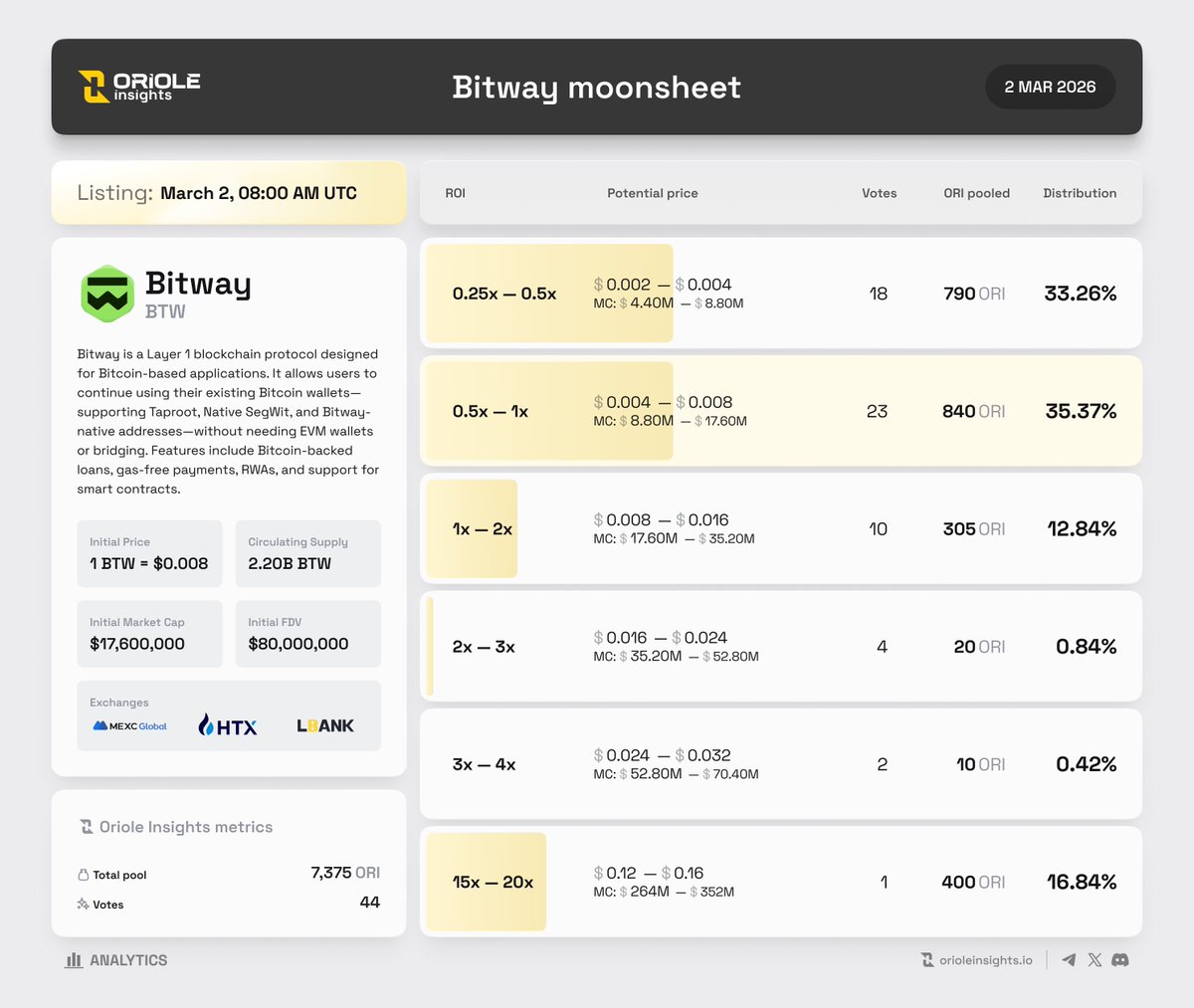Click the 33.26% distribution value

click(x=1081, y=294)
